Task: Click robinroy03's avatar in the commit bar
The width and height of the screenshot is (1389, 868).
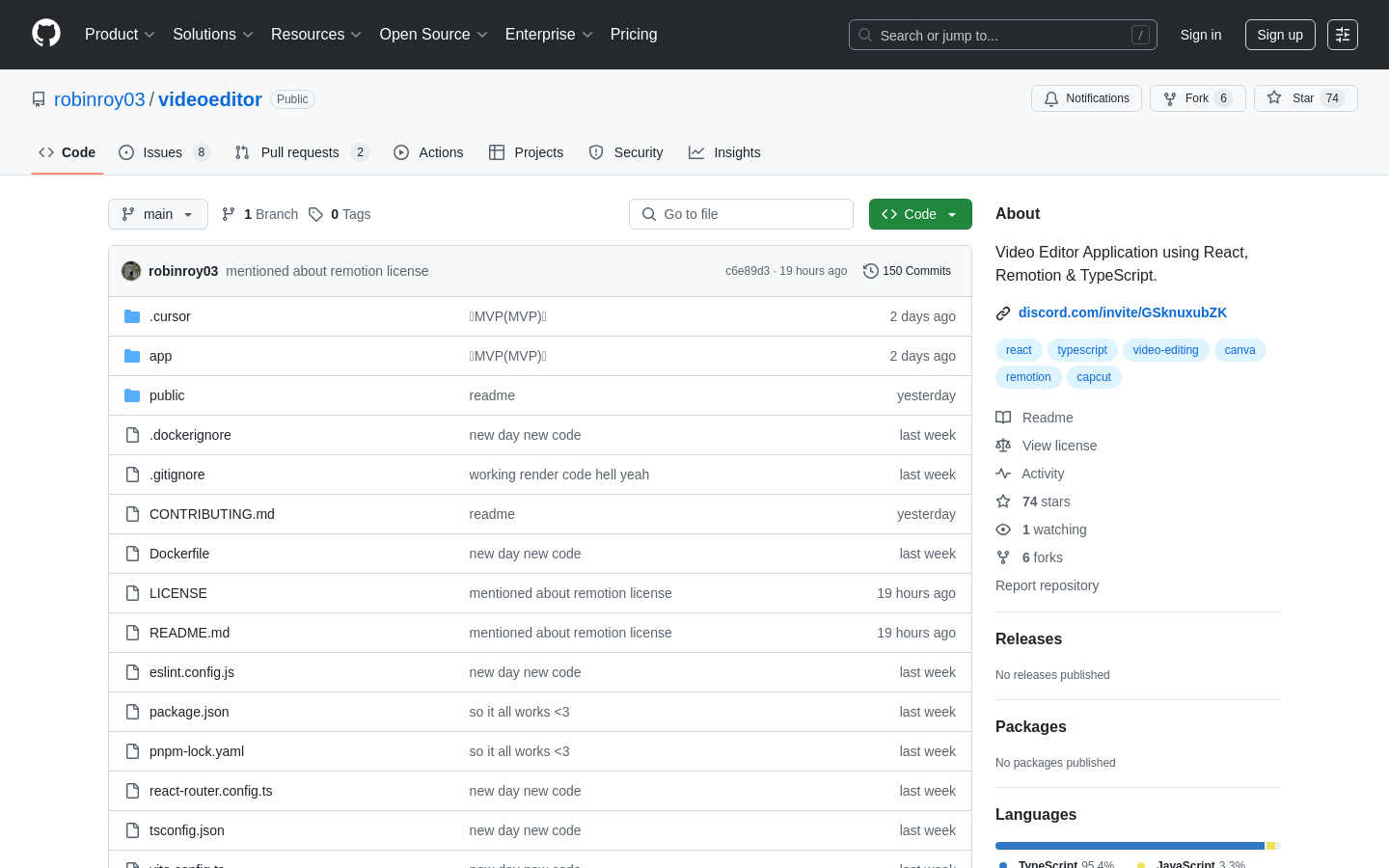Action: tap(131, 271)
